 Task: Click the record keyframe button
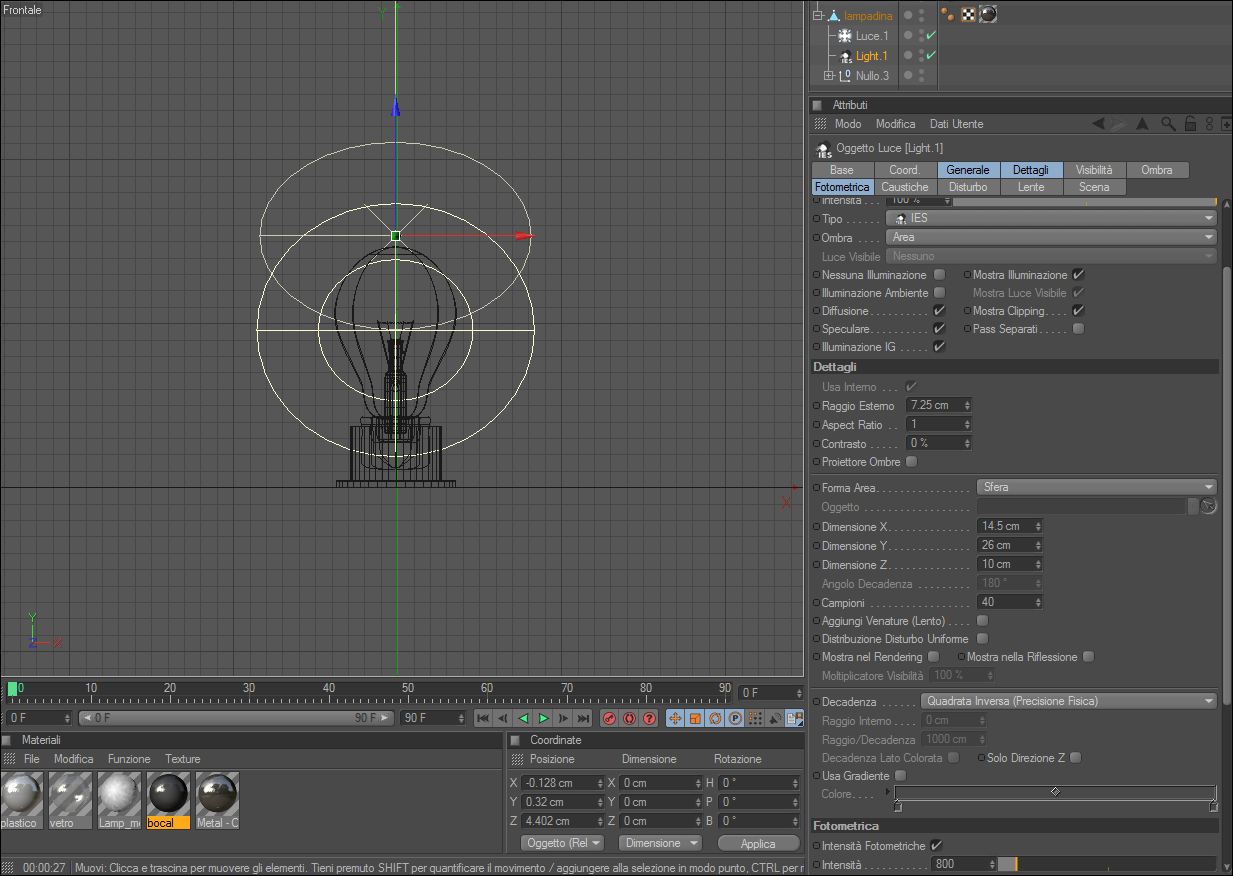click(609, 718)
